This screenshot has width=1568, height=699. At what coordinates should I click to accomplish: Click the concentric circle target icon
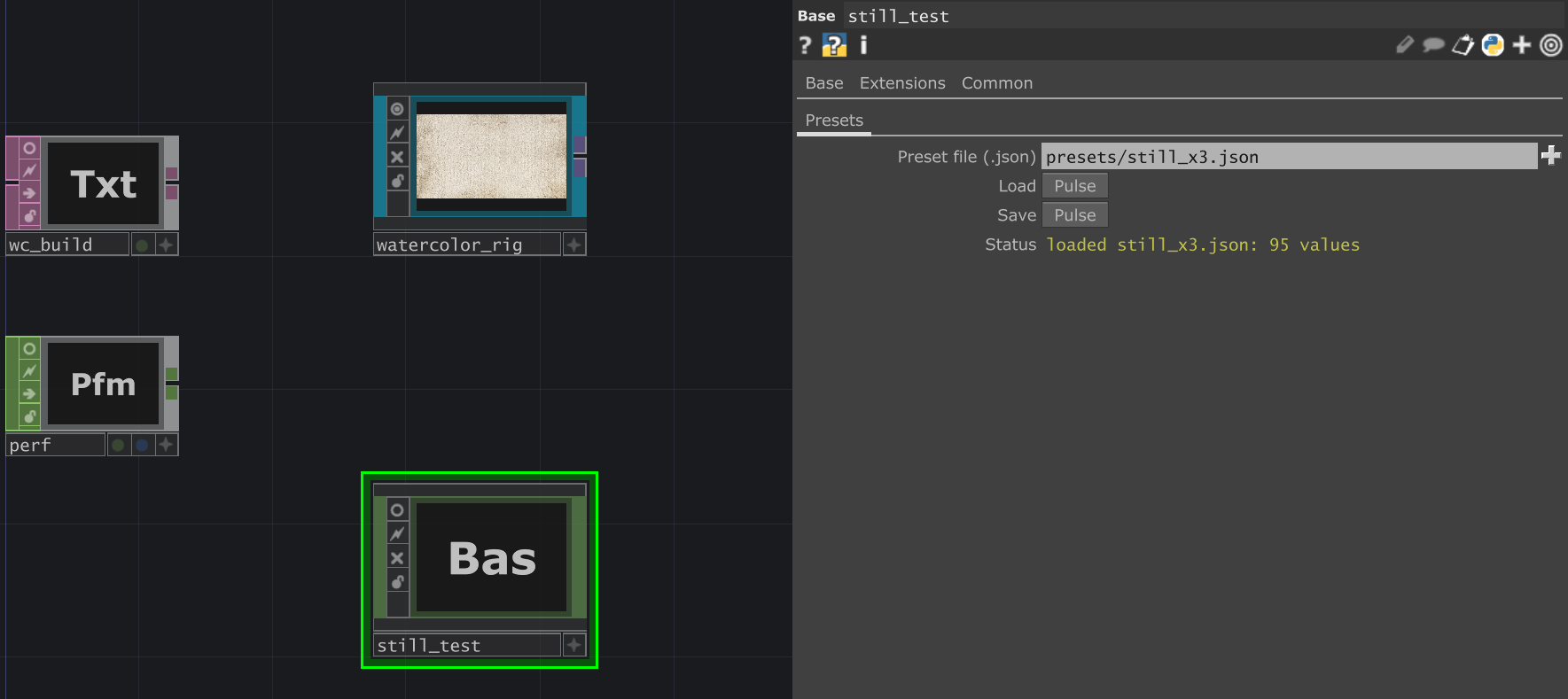click(1551, 45)
